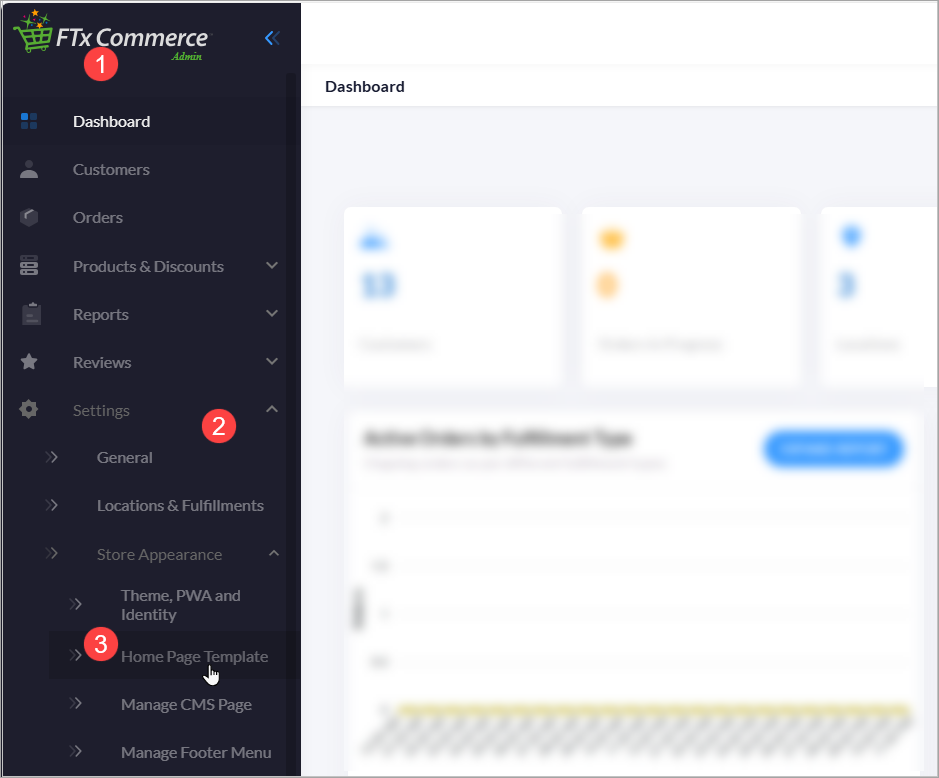Click the orange dashboard stat card
Viewport: 939px width, 778px height.
[691, 297]
